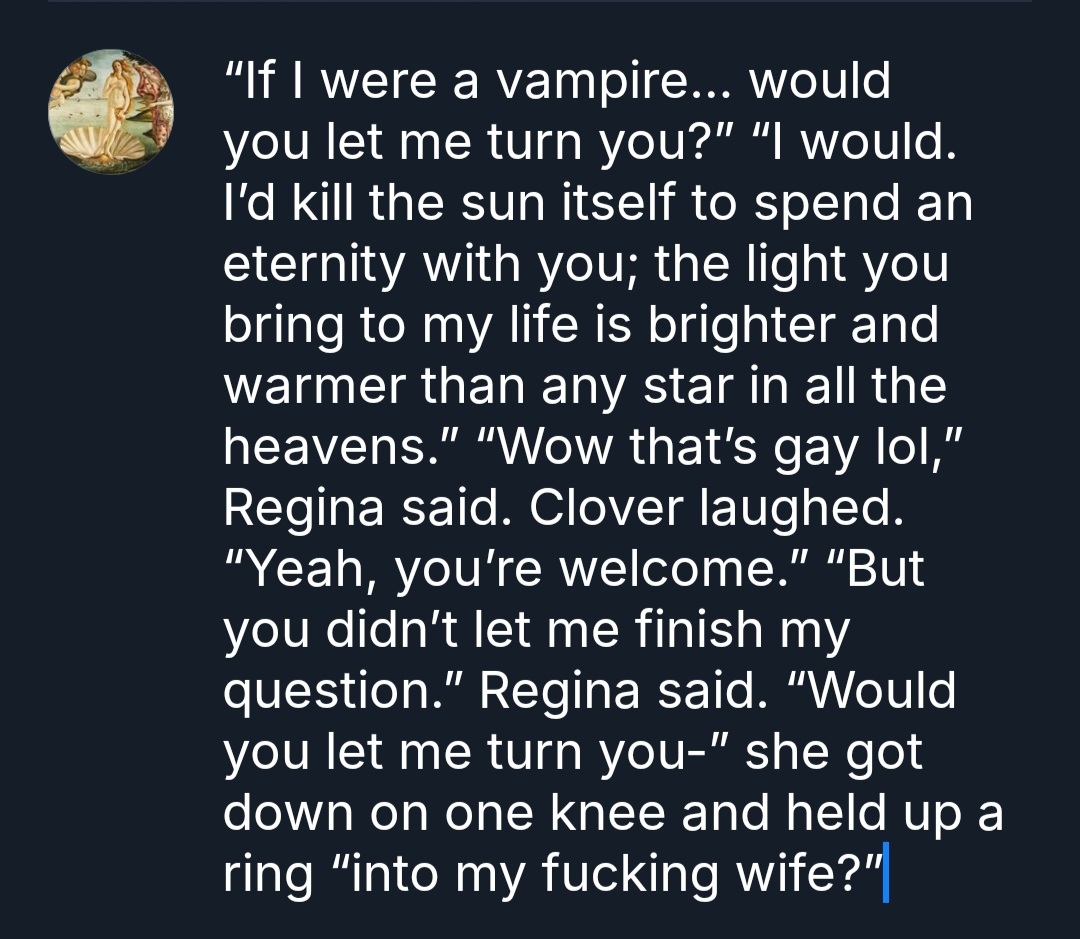Click on the word "spend"

tap(813, 204)
